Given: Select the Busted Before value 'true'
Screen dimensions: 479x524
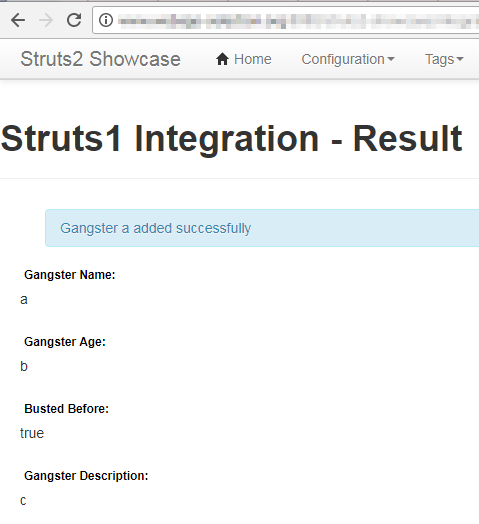Looking at the screenshot, I should [x=32, y=433].
